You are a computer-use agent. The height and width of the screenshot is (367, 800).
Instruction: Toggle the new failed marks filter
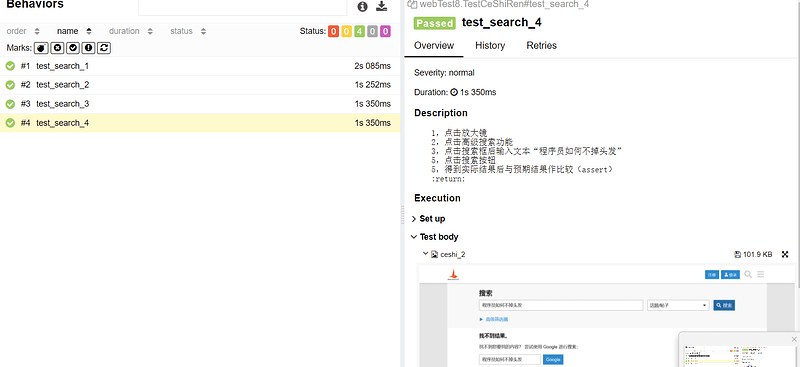click(57, 48)
